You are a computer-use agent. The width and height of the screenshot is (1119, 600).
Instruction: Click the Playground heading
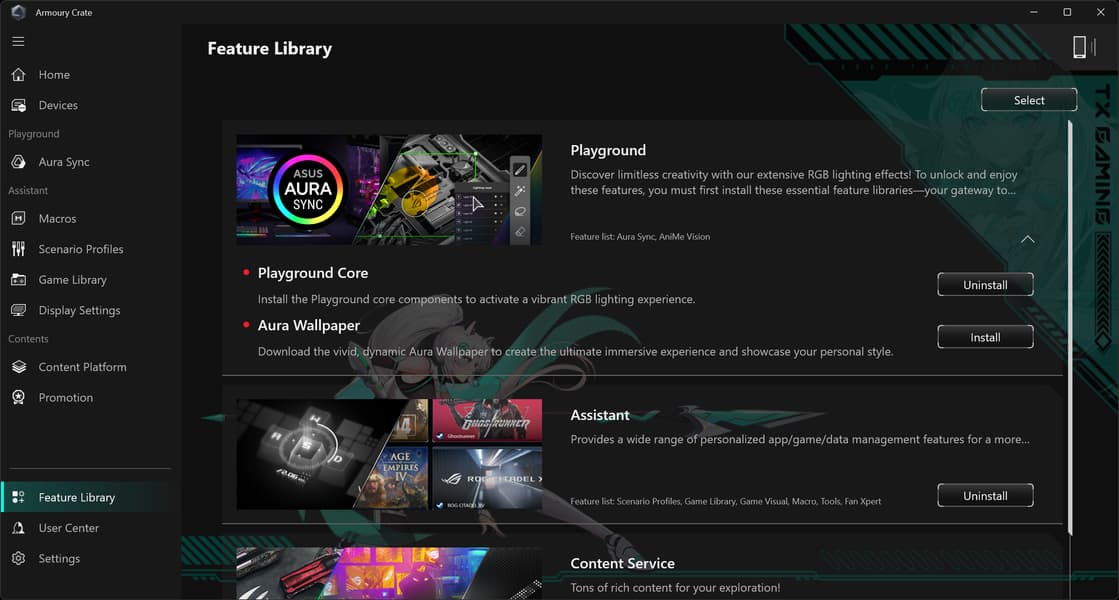point(608,151)
